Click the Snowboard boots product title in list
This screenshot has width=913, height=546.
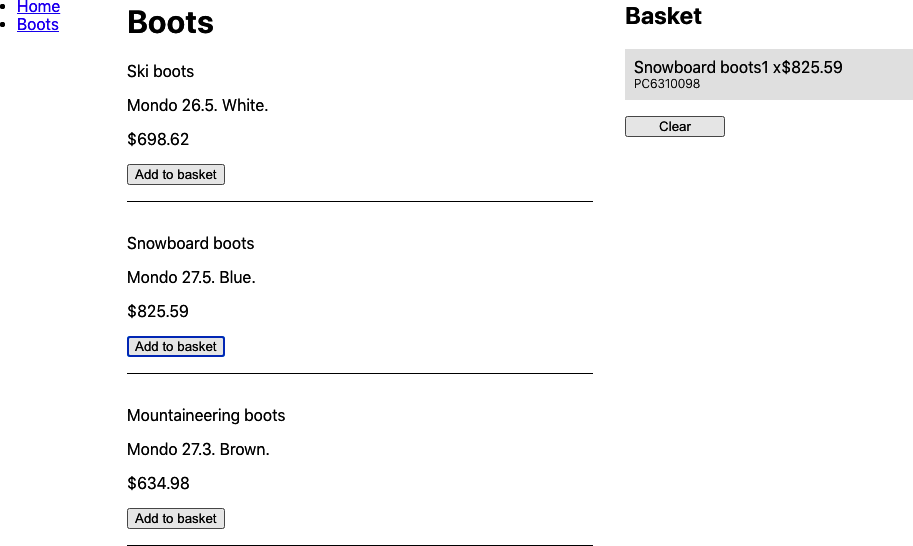(x=190, y=244)
